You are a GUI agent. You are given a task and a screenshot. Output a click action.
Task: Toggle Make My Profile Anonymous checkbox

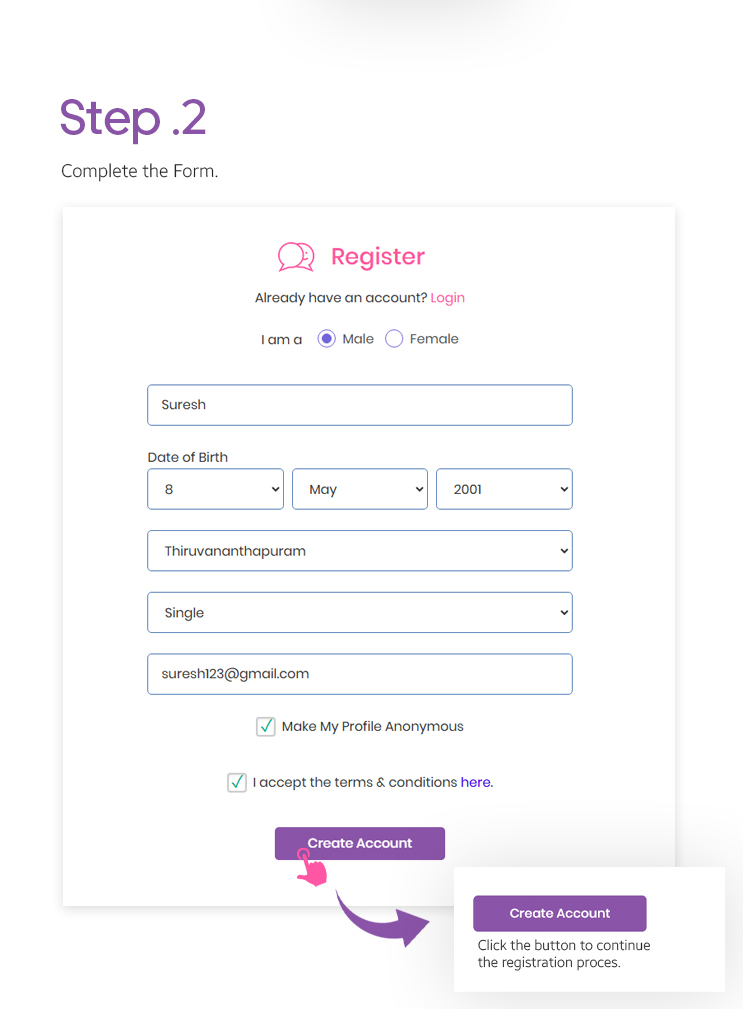(266, 727)
